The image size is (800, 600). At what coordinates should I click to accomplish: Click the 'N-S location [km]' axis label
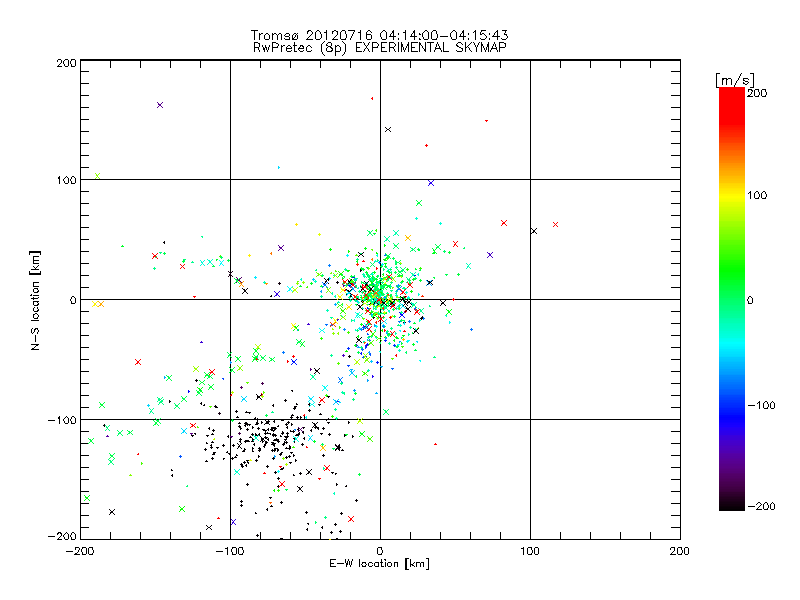click(35, 300)
